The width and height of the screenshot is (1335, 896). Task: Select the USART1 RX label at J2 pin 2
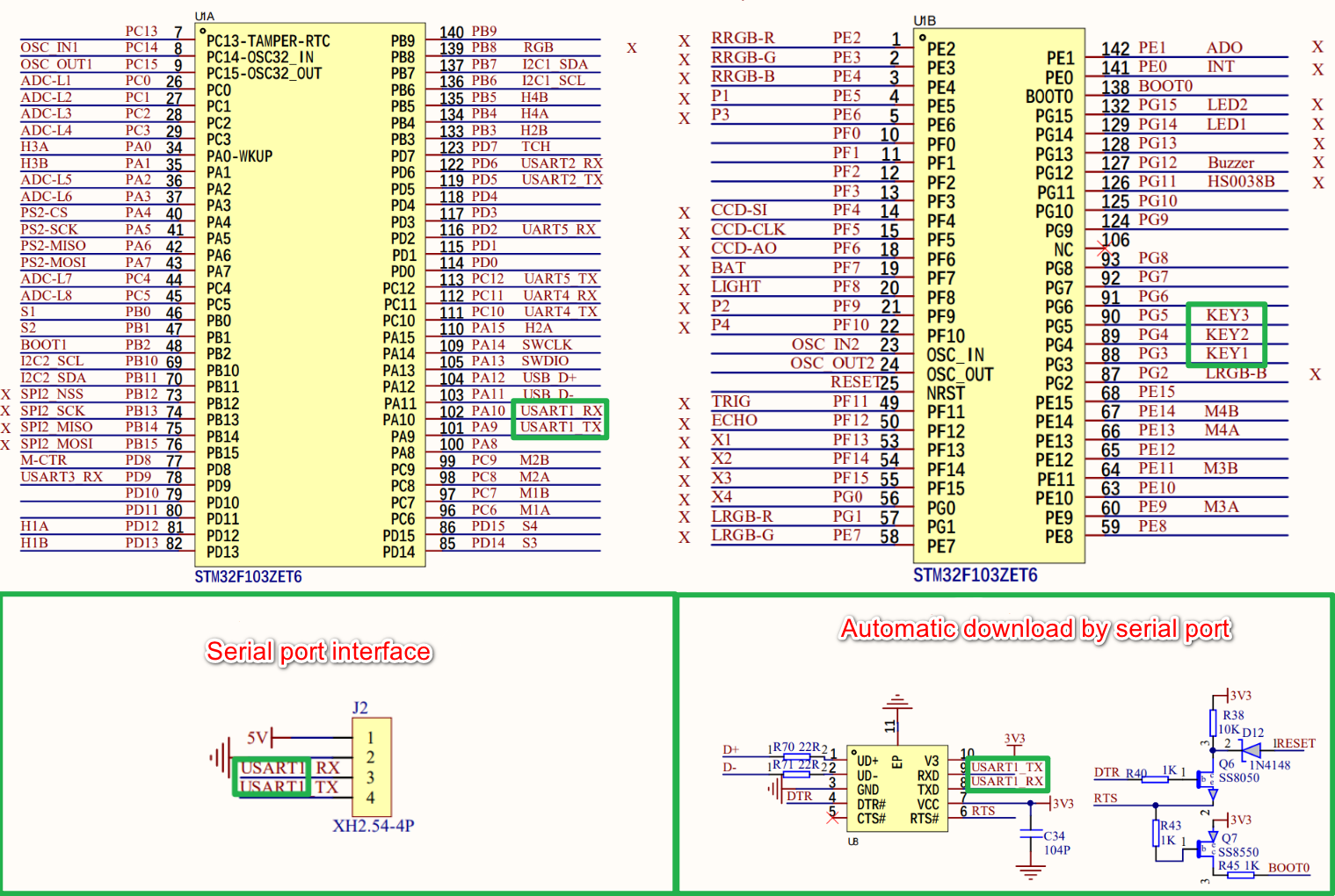click(290, 768)
